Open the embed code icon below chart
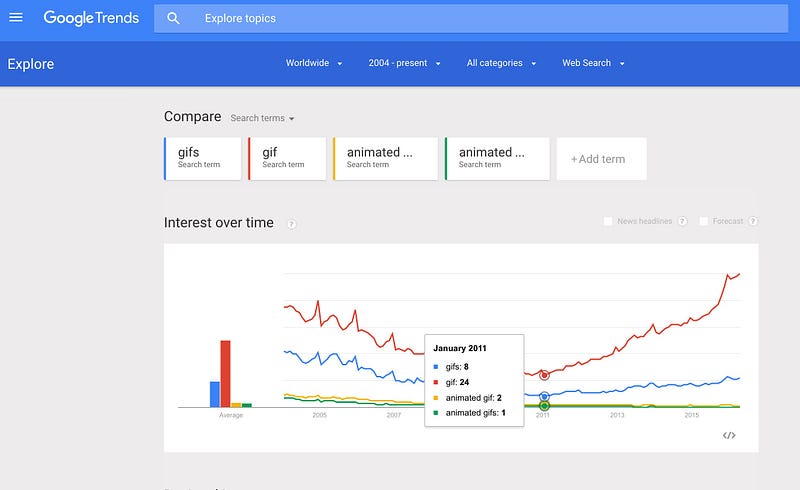The width and height of the screenshot is (800, 490). (x=729, y=435)
